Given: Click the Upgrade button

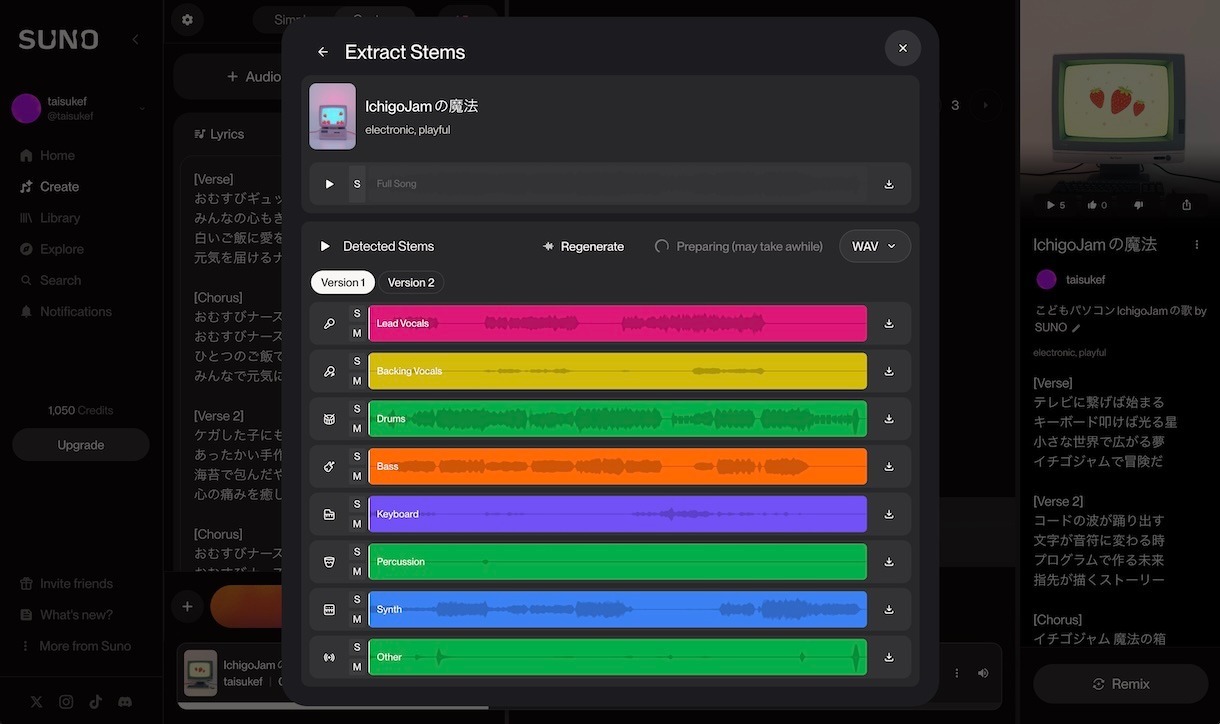Looking at the screenshot, I should 81,445.
